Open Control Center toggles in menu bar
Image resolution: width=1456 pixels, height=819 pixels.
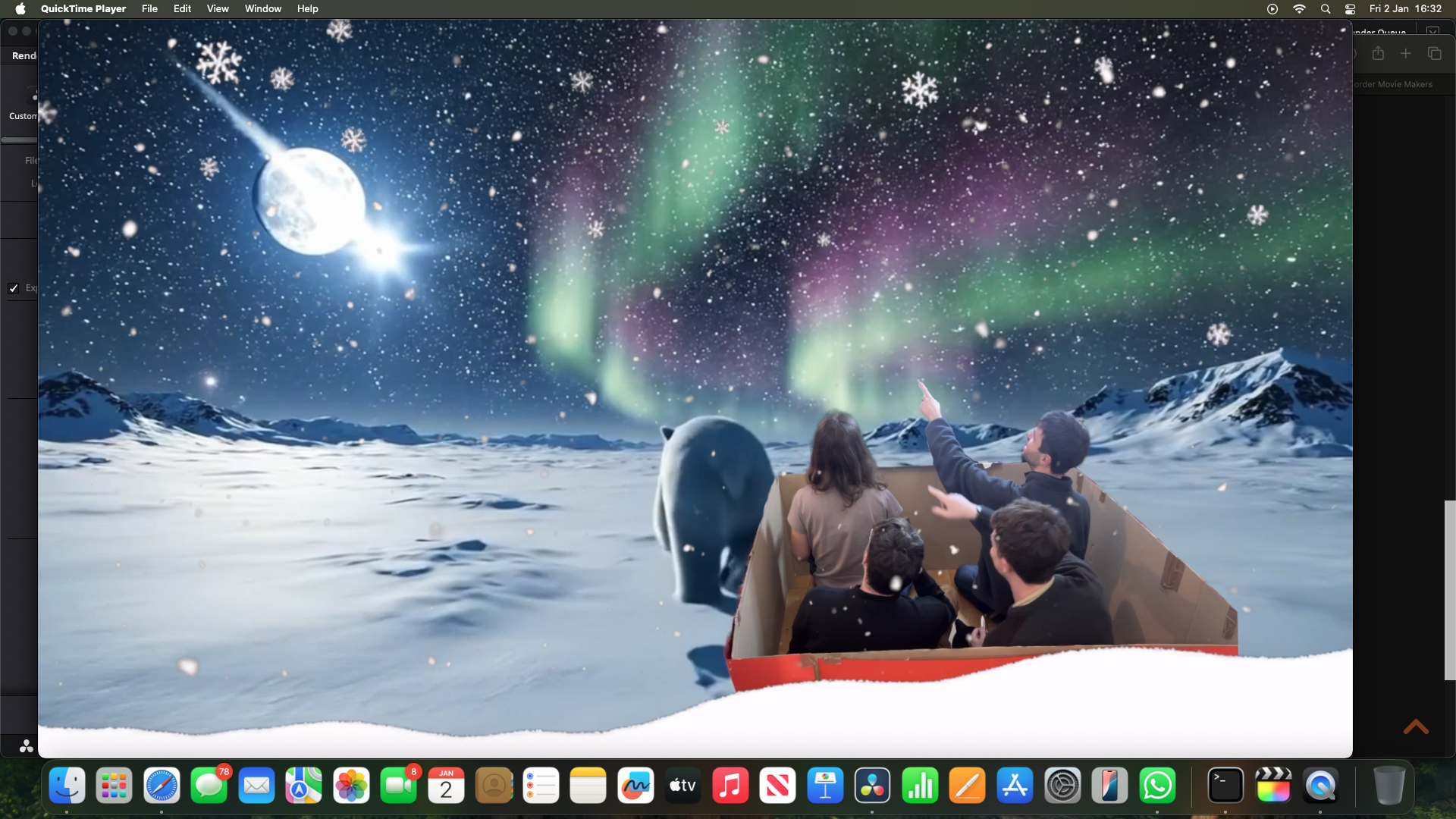[x=1351, y=9]
